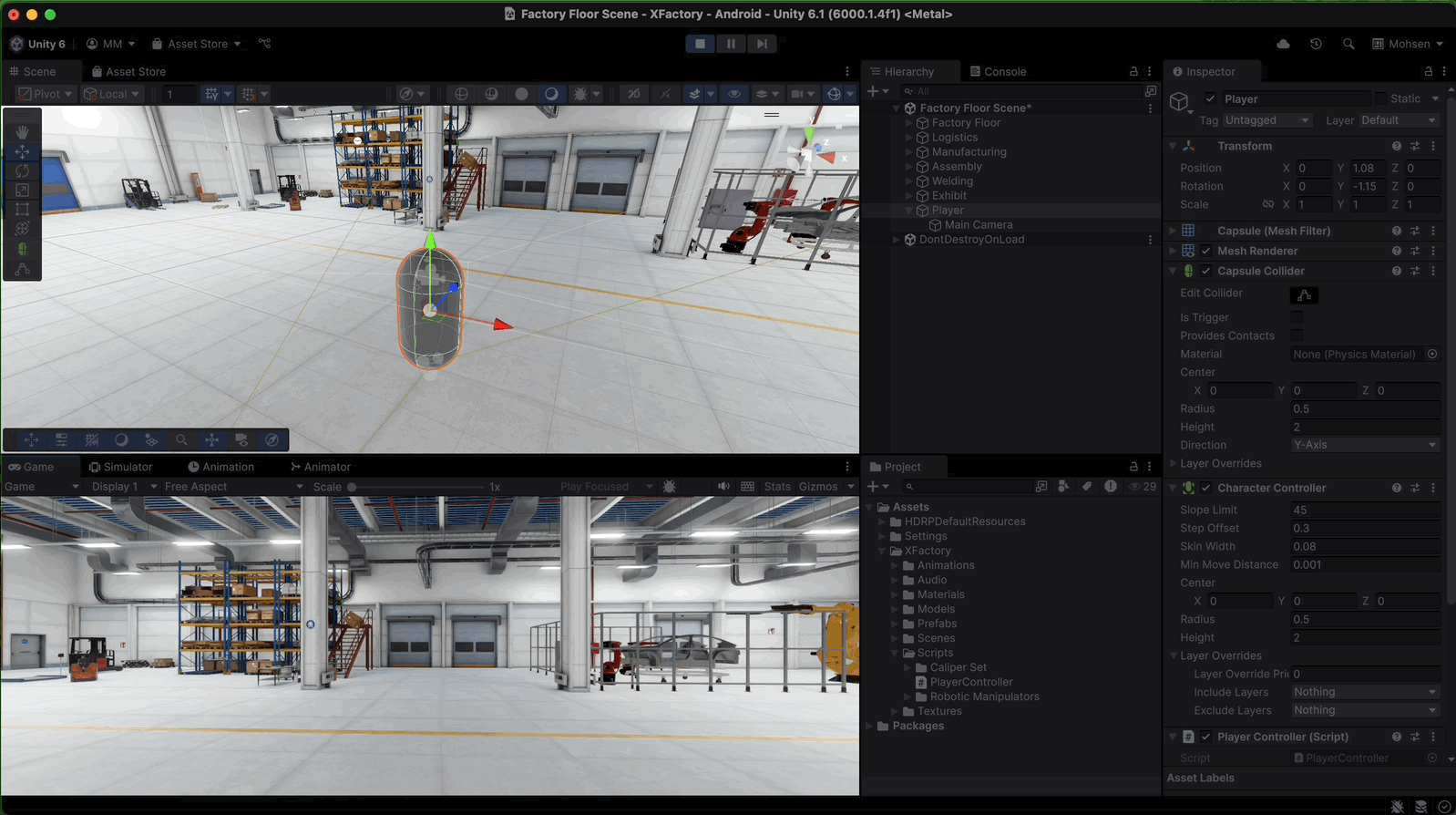Toggle the Is Trigger checkbox
Screen dimensions: 1456x815
pyautogui.click(x=1297, y=317)
